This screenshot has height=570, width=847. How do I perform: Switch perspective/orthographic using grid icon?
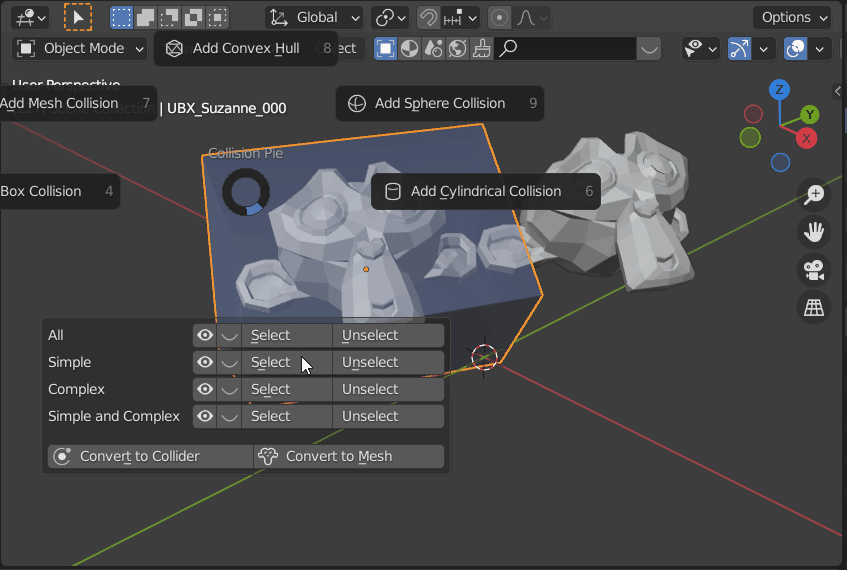pos(814,308)
